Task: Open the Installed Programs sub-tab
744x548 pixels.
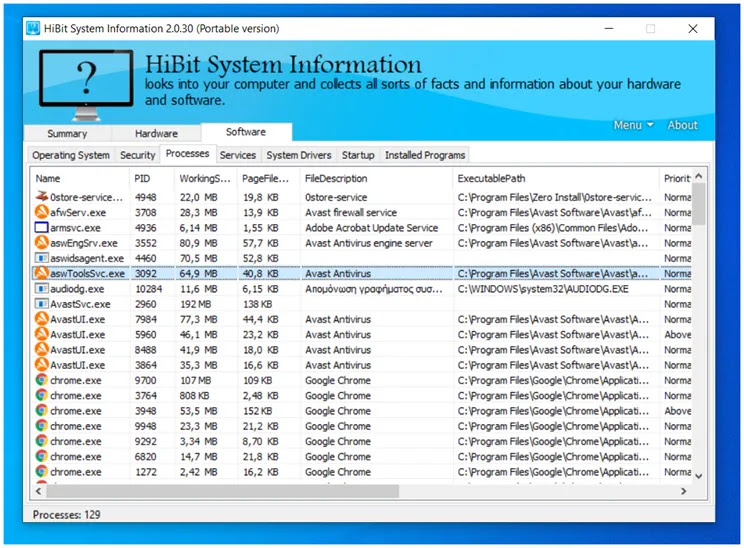Action: (425, 155)
